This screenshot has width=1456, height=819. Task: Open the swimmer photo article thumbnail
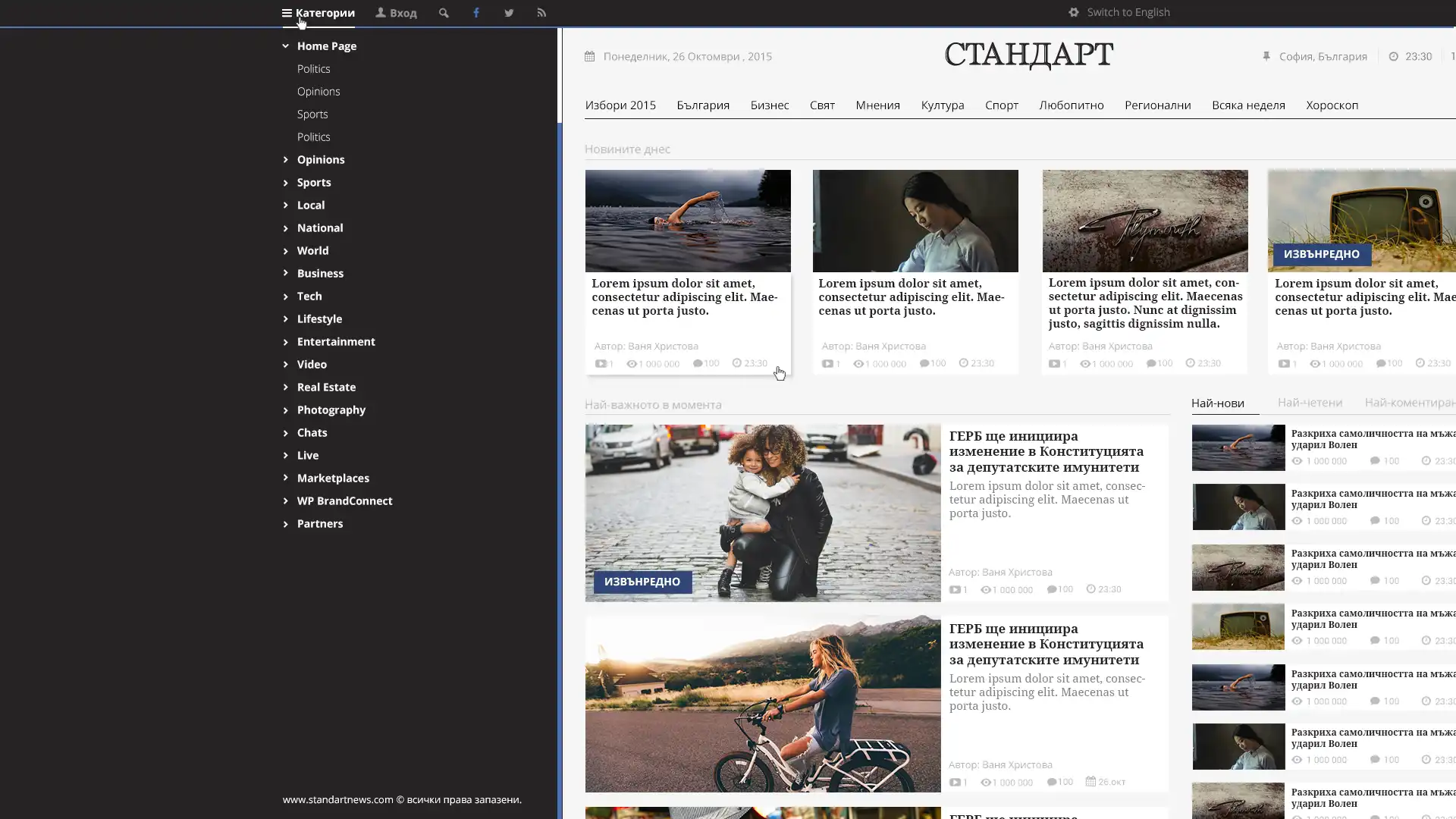(x=688, y=221)
